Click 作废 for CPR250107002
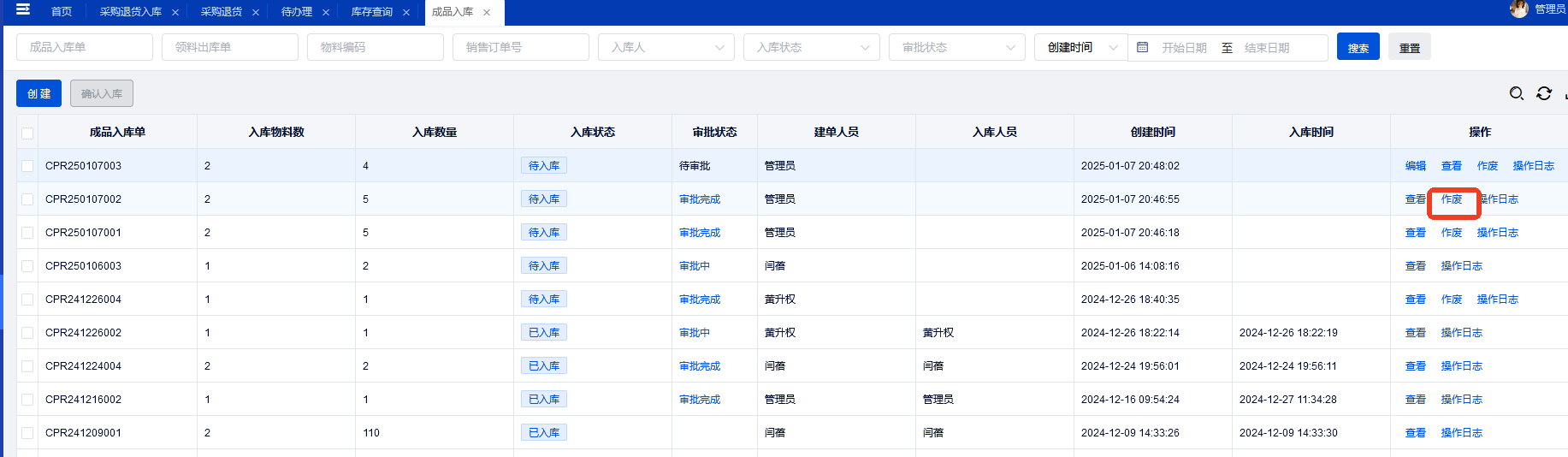1568x457 pixels. [1452, 199]
